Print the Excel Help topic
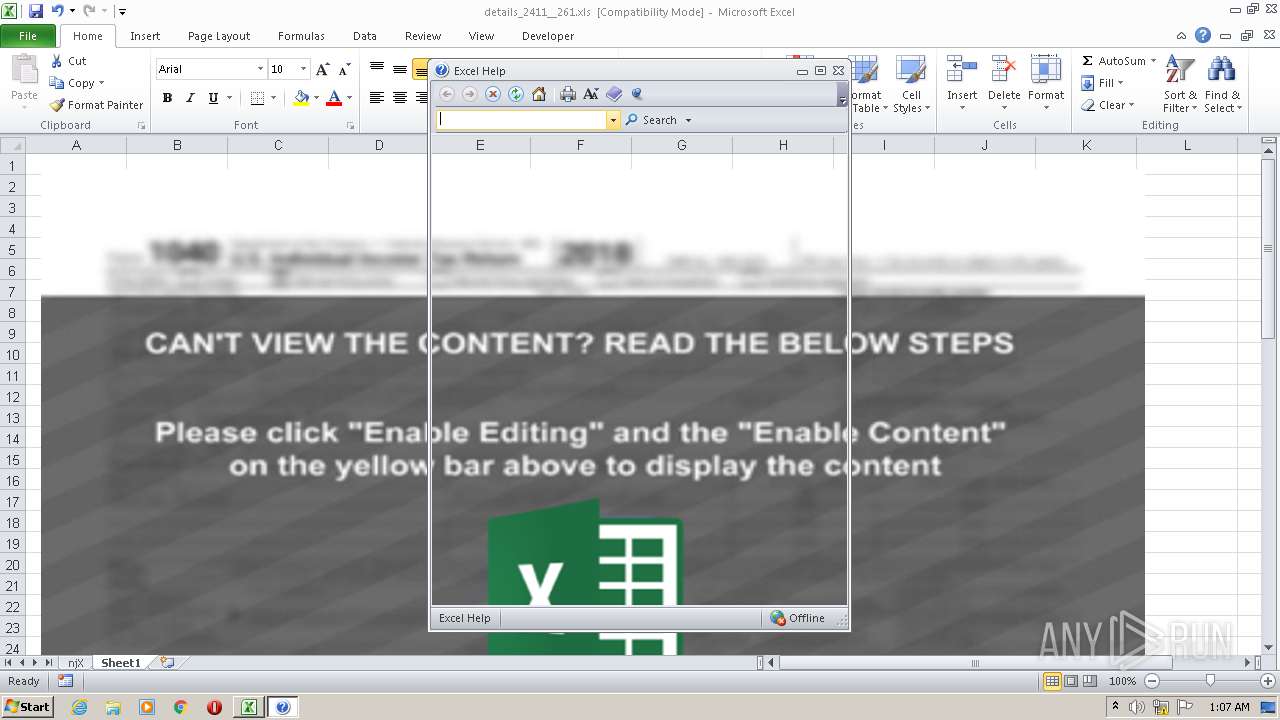This screenshot has height=720, width=1280. click(x=568, y=94)
